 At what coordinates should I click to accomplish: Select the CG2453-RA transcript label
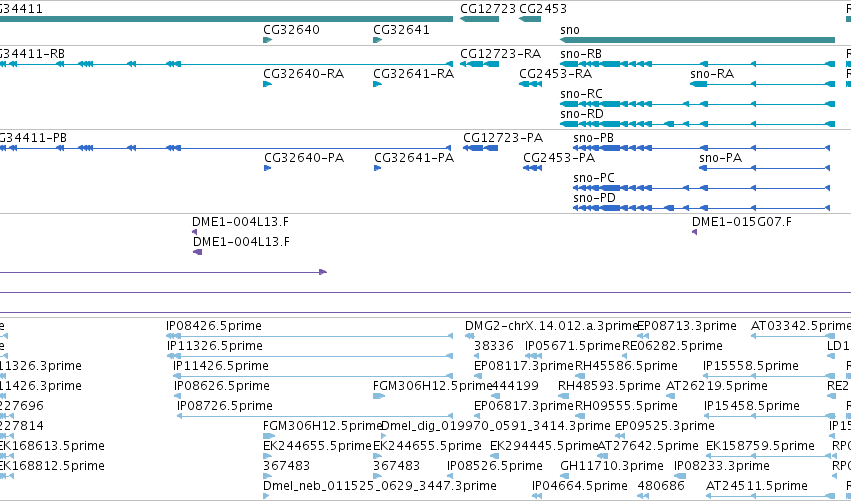555,74
